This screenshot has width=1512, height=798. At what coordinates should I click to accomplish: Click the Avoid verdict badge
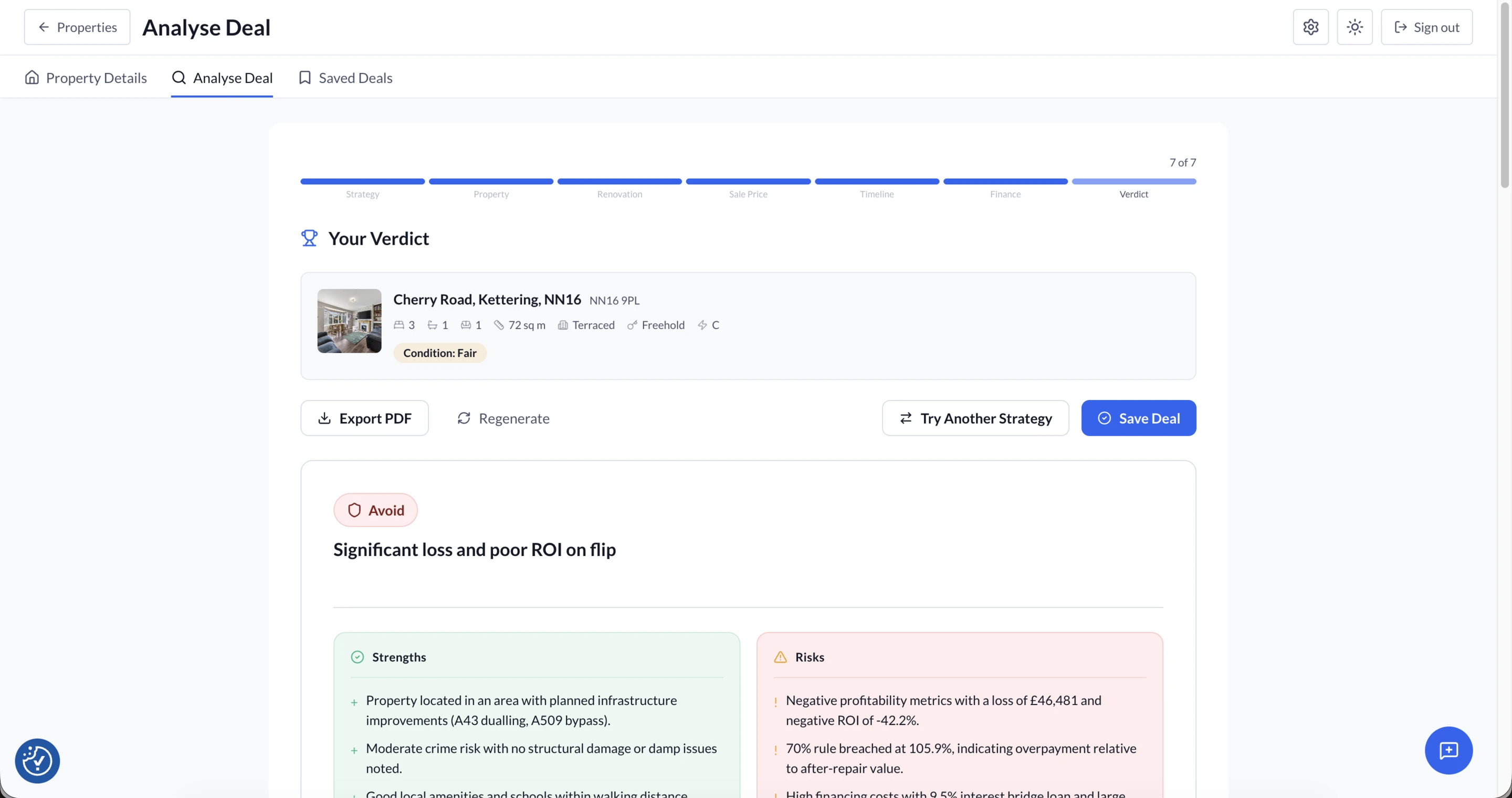(376, 510)
